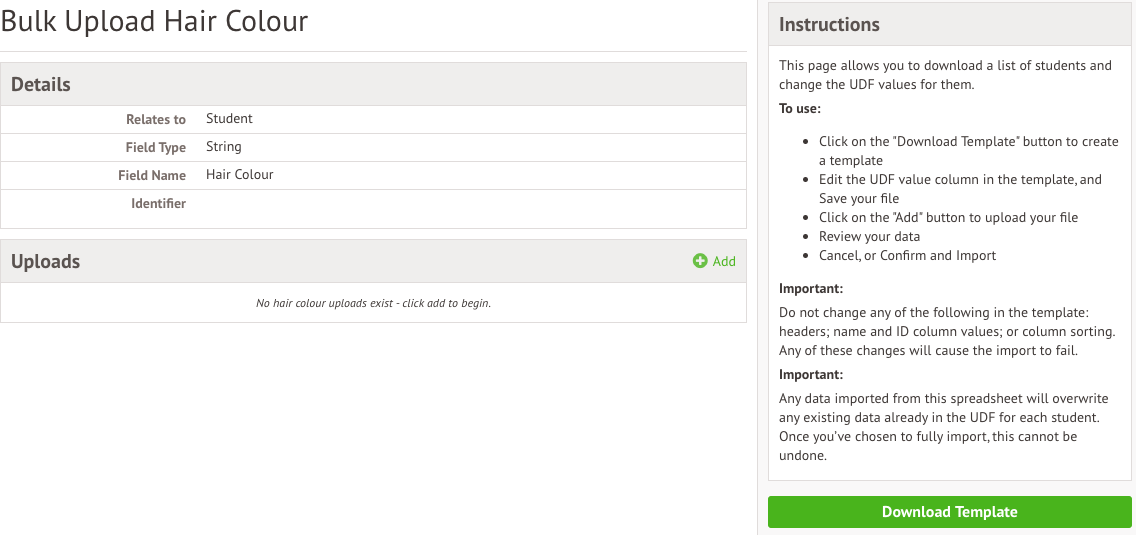This screenshot has width=1136, height=535.
Task: Click the Identifier label
Action: tap(158, 203)
